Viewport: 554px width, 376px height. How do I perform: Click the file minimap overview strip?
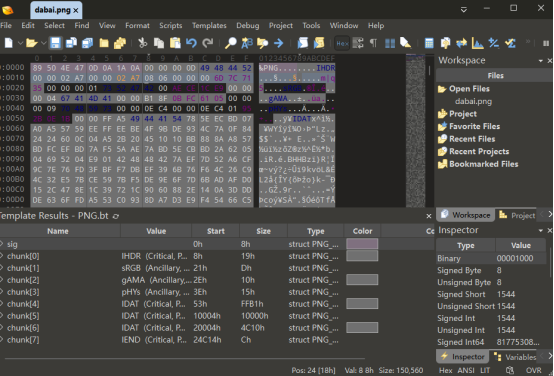click(x=415, y=131)
